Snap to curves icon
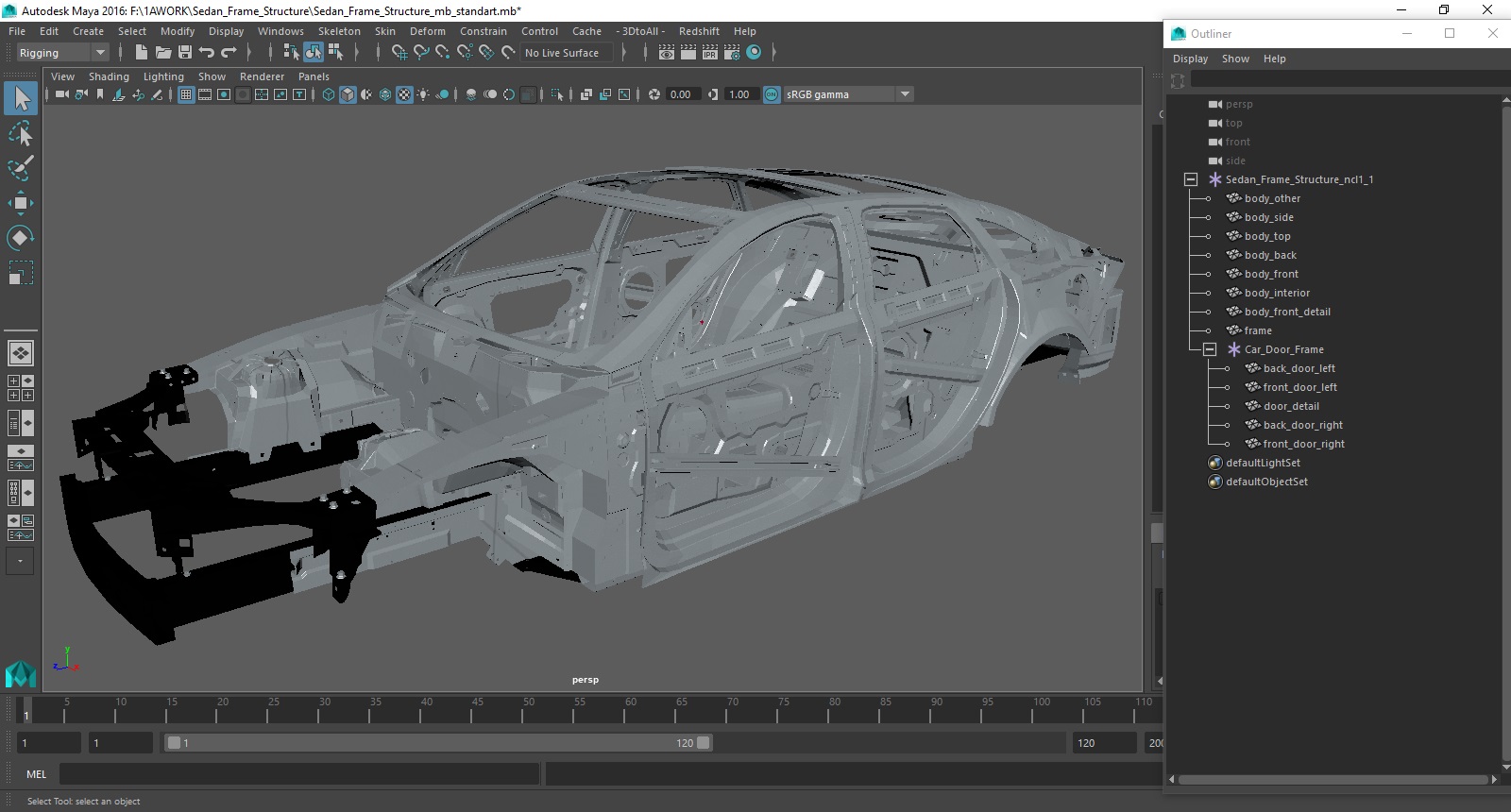The image size is (1511, 812). 421,53
